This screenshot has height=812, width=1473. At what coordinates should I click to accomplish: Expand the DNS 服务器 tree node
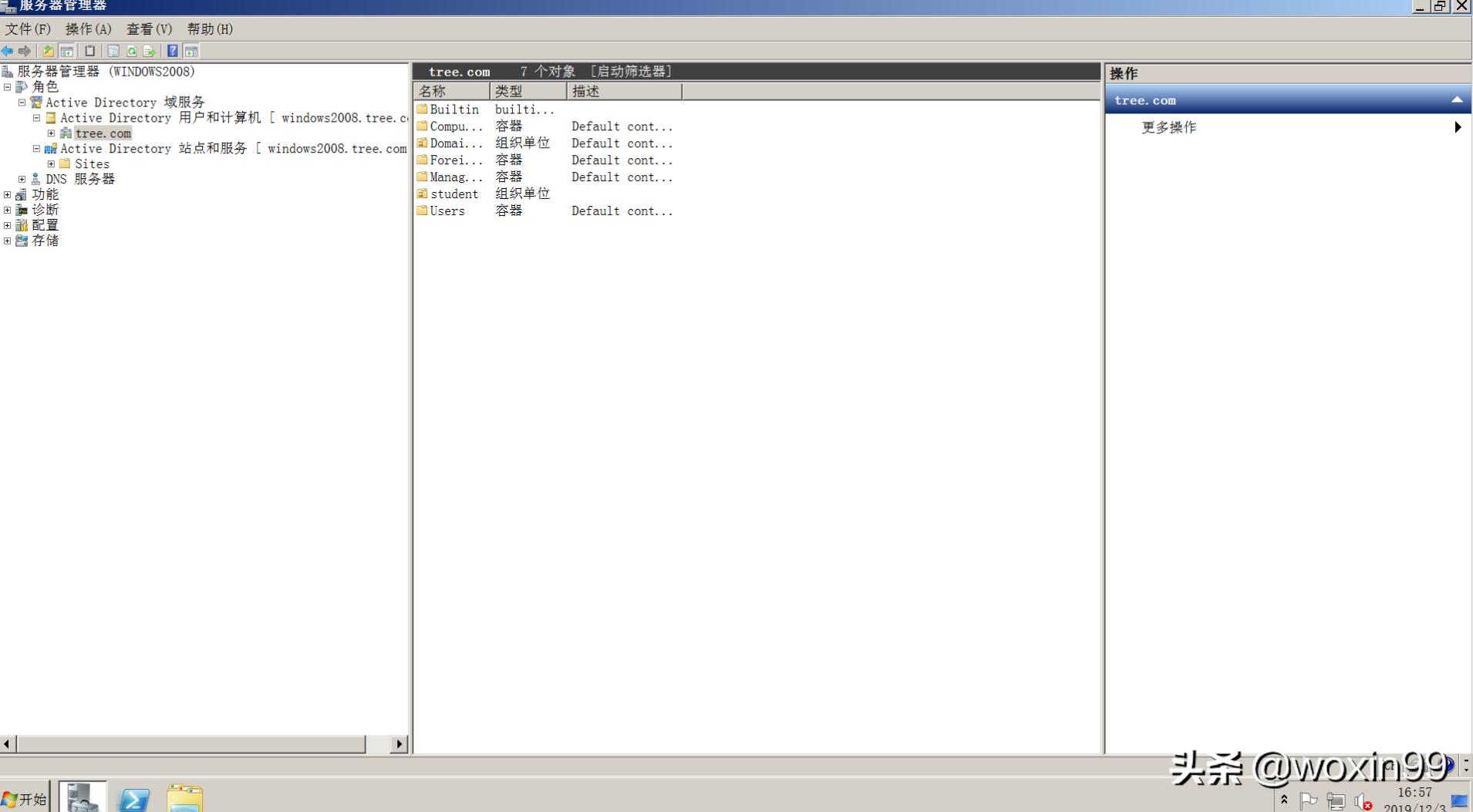(x=22, y=179)
